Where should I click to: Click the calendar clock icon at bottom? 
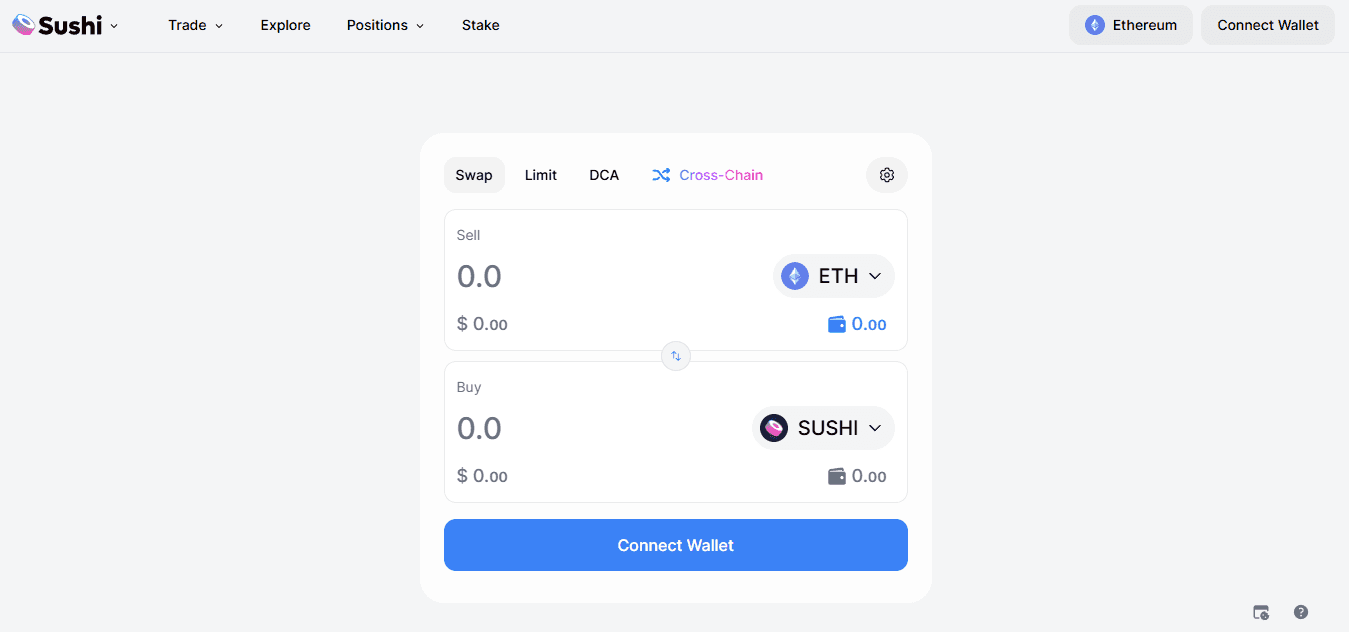pyautogui.click(x=1261, y=612)
